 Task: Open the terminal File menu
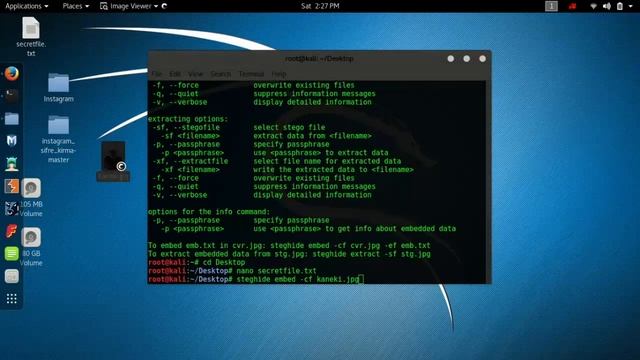pos(157,74)
